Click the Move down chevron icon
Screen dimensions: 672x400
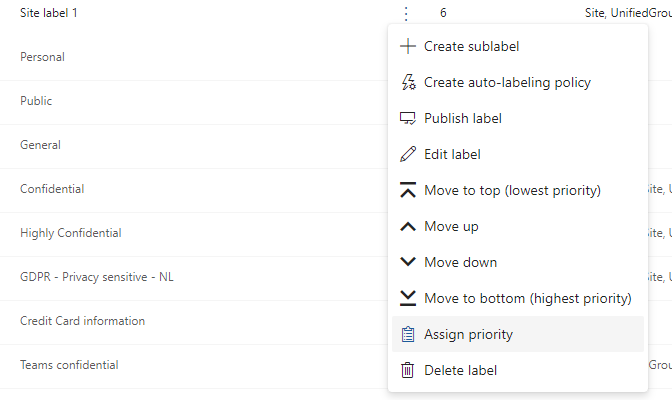coord(407,262)
